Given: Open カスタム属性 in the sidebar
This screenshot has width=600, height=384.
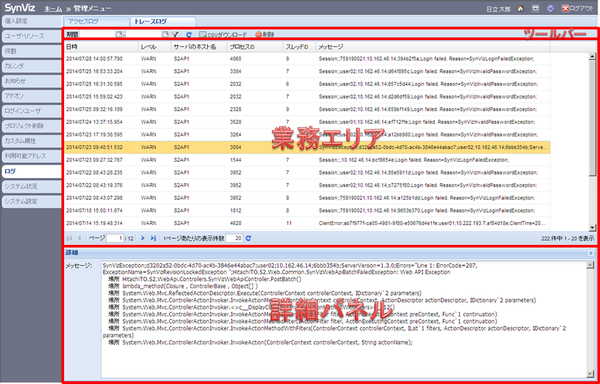Looking at the screenshot, I should (31, 141).
